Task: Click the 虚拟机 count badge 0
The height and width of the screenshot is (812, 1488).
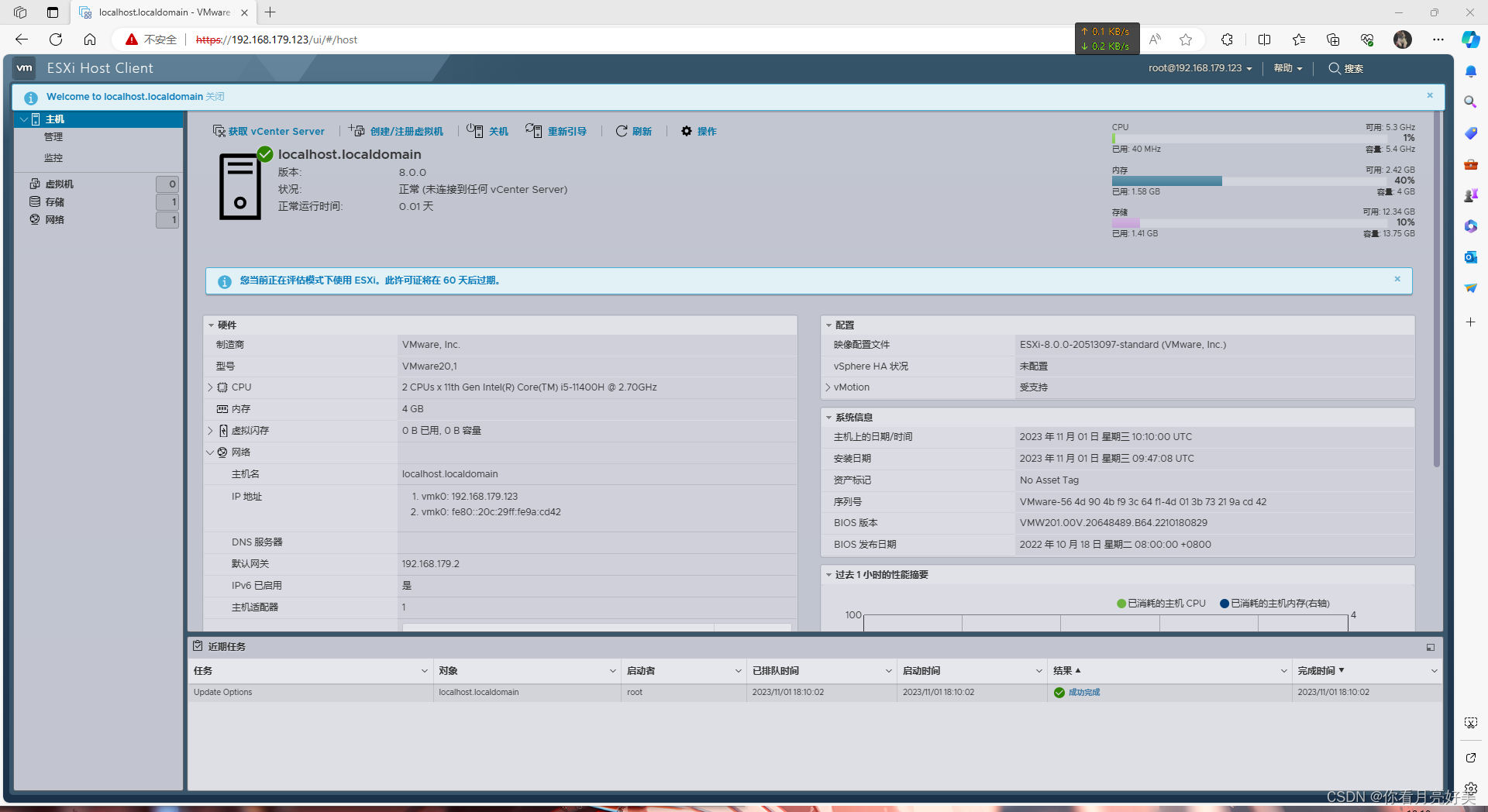Action: [167, 184]
